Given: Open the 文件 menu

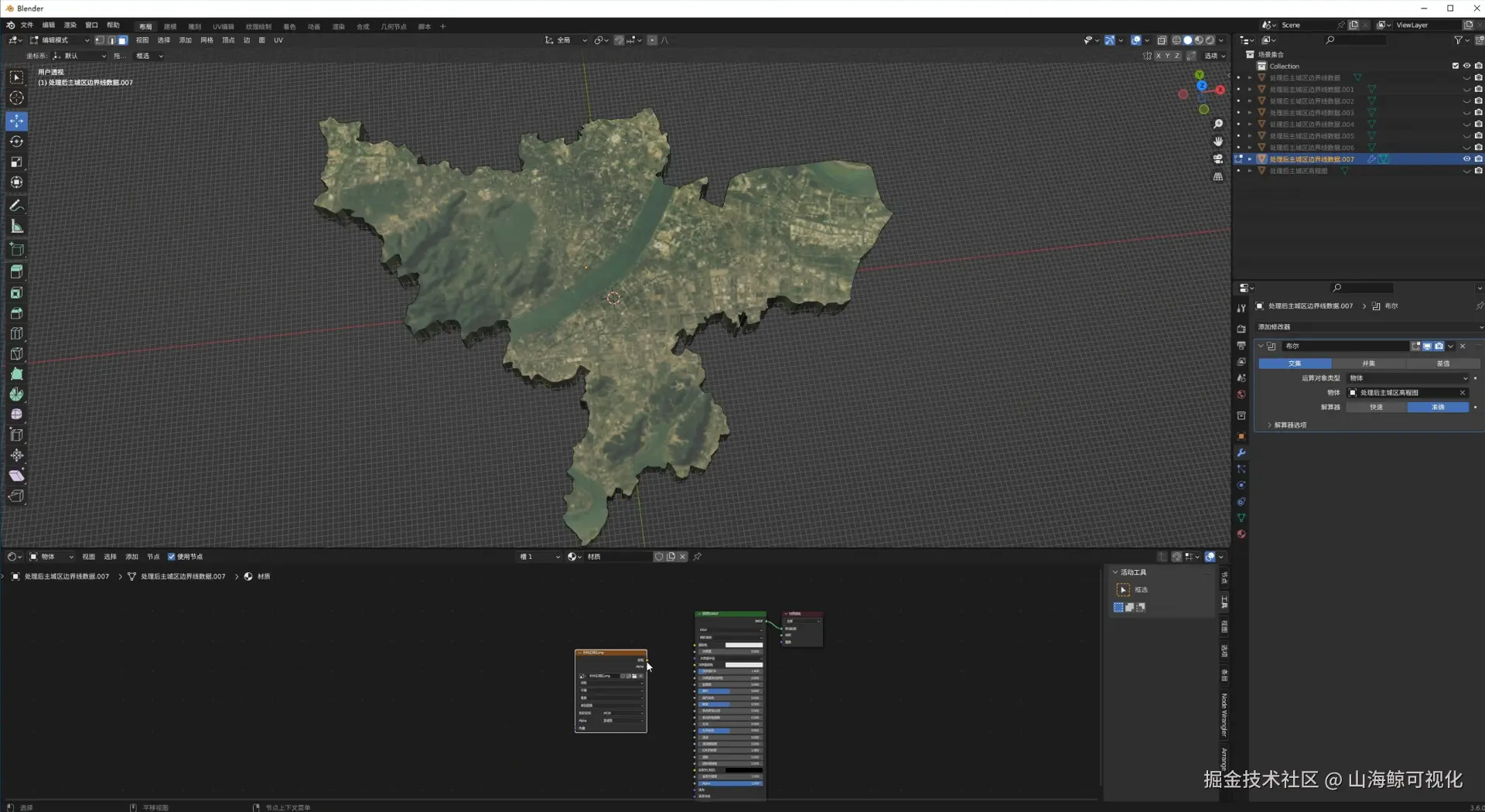Looking at the screenshot, I should click(27, 26).
